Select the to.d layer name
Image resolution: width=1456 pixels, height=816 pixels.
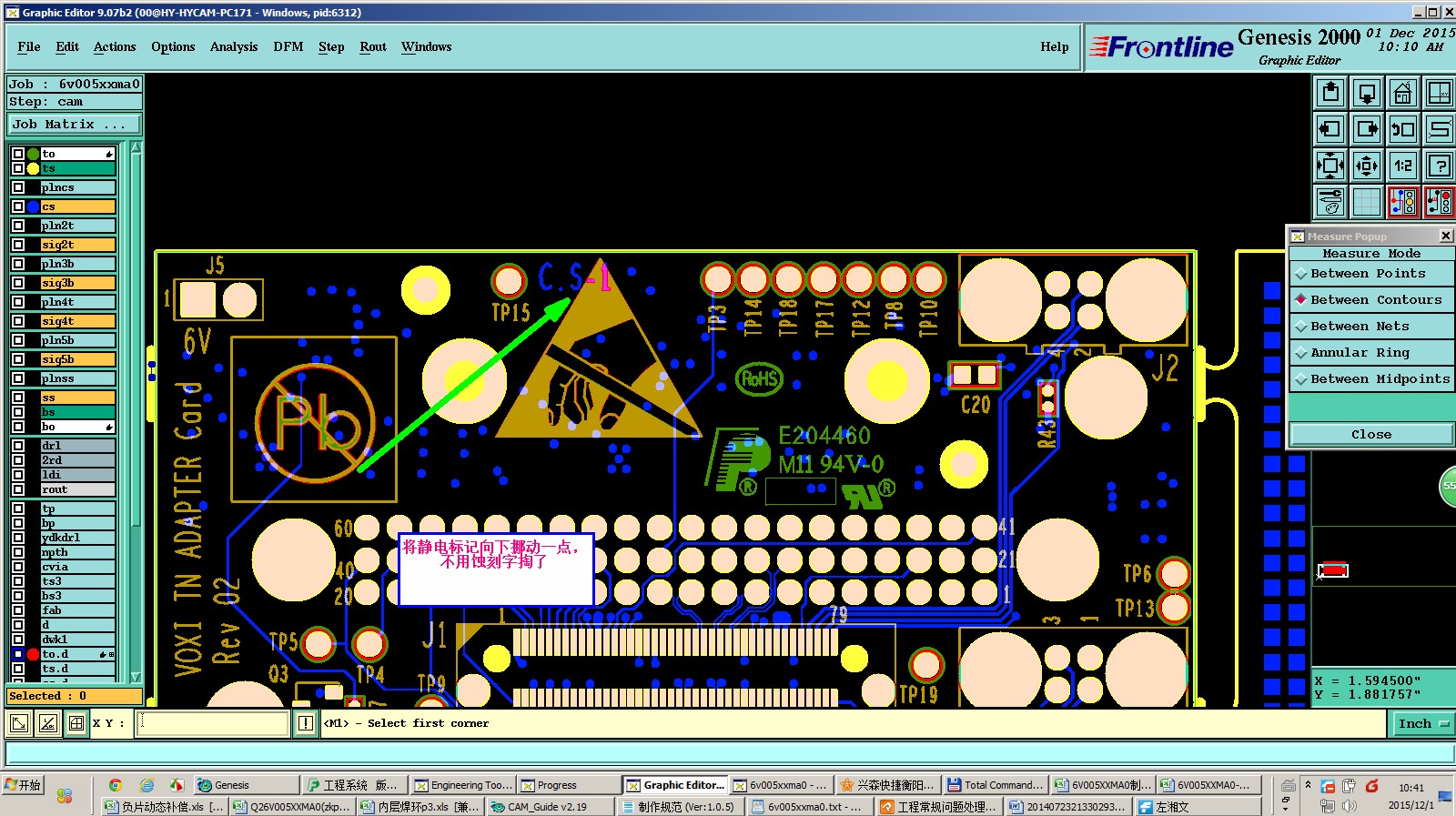point(78,654)
